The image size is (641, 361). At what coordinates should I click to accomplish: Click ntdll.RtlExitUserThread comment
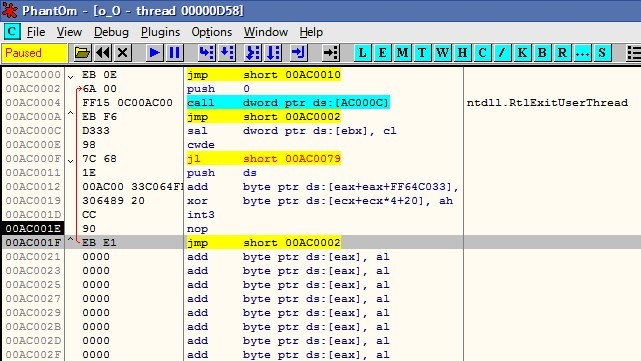click(x=547, y=103)
